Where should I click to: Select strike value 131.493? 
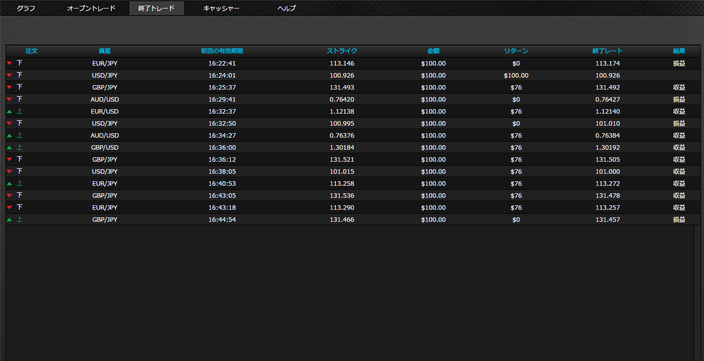342,88
